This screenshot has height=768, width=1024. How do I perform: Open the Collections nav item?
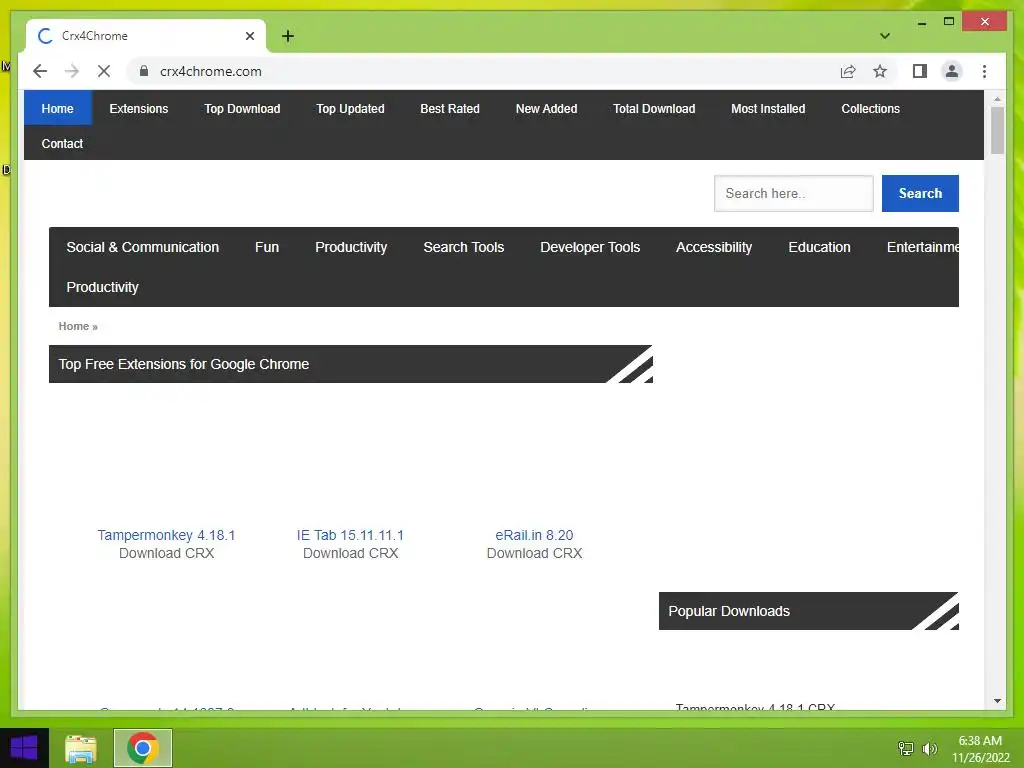(871, 108)
